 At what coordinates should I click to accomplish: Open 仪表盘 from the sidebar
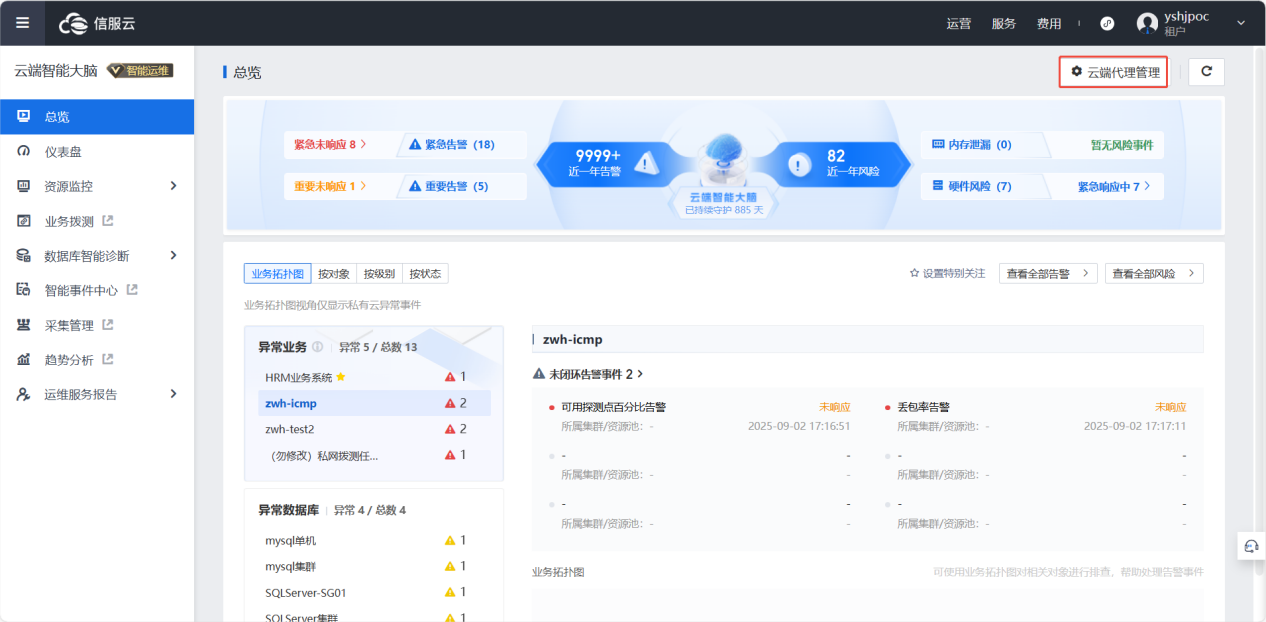tap(62, 151)
